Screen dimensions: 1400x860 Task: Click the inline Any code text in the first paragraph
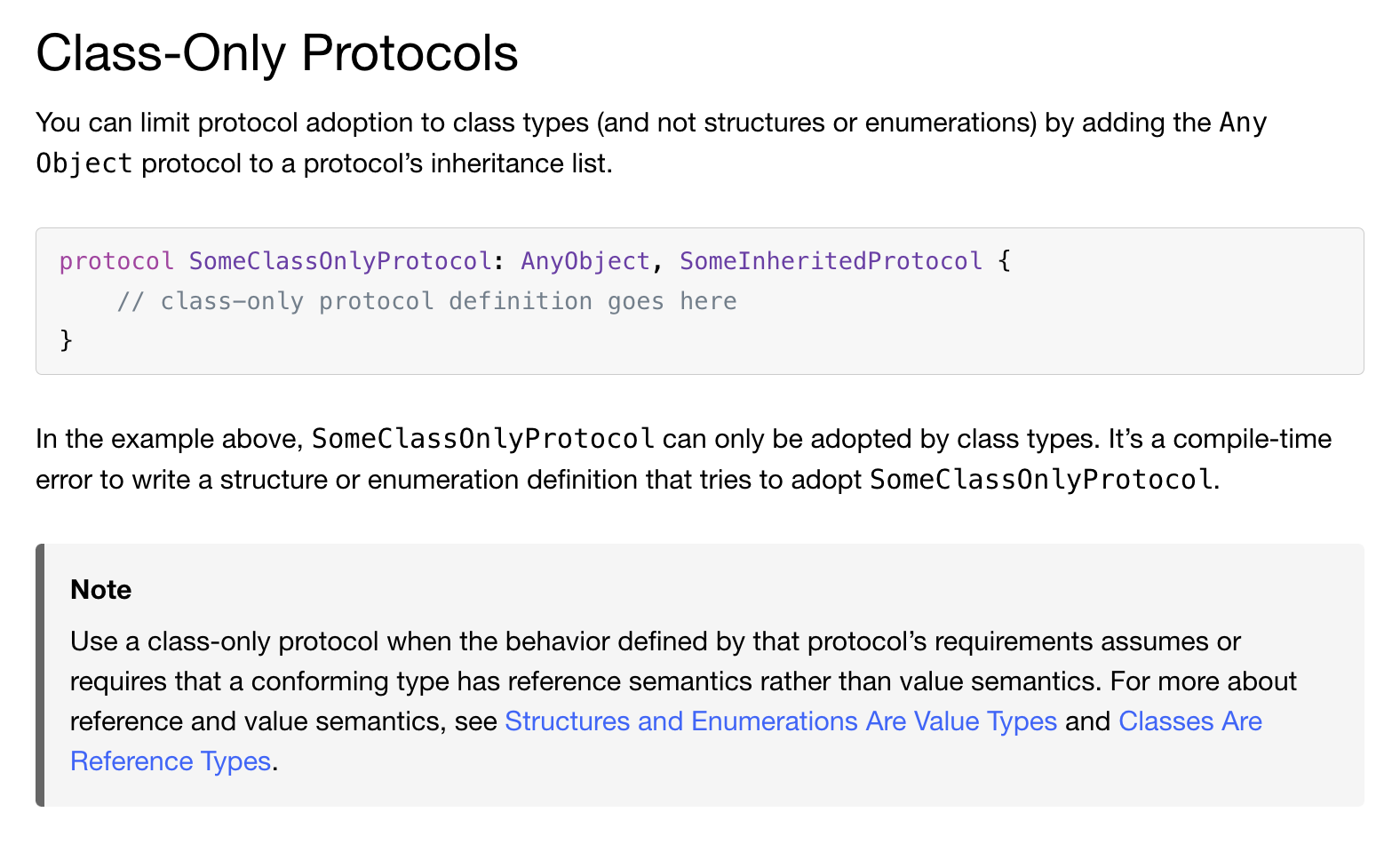point(1243,123)
